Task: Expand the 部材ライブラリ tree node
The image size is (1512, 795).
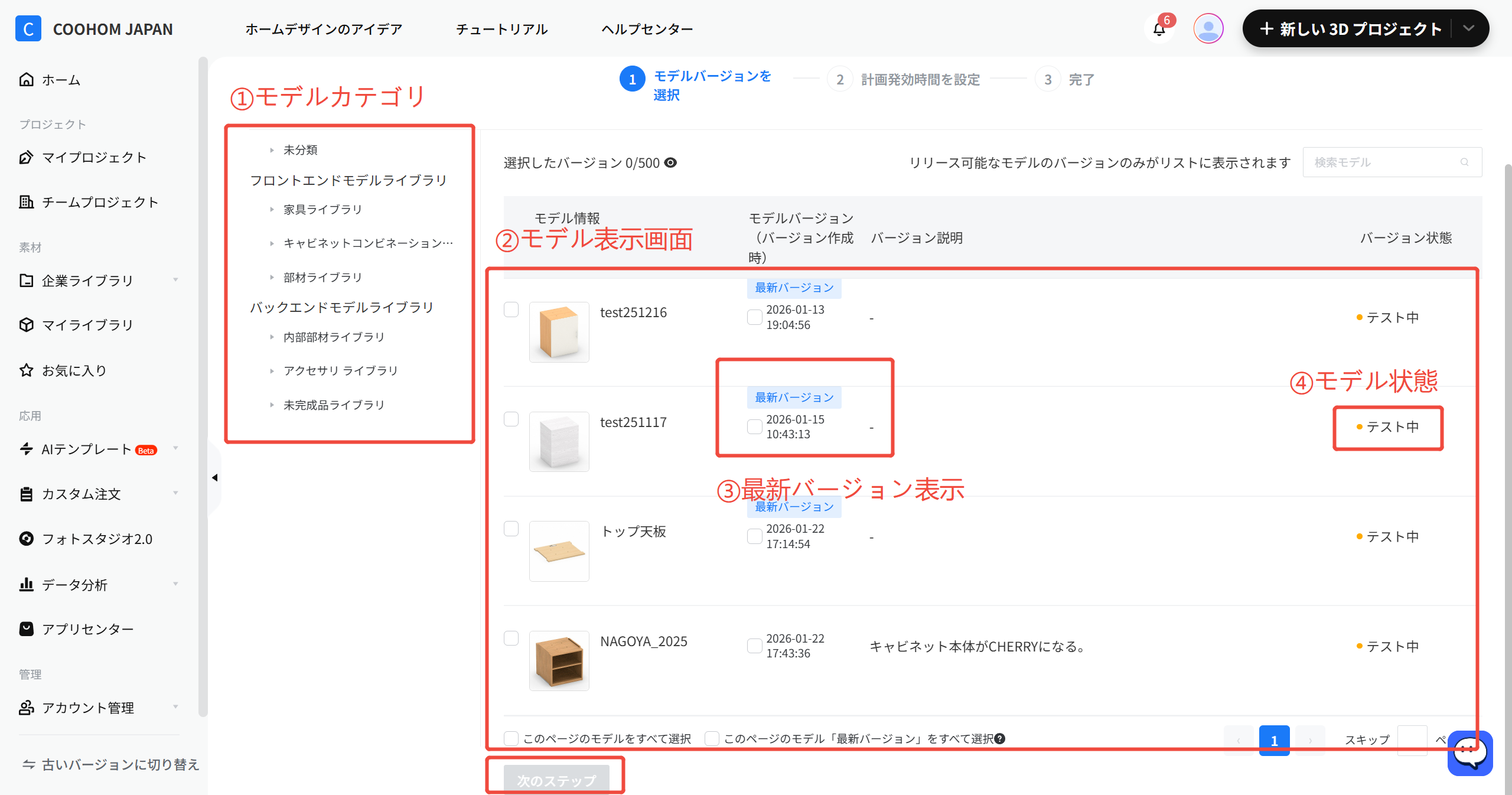Action: click(272, 277)
